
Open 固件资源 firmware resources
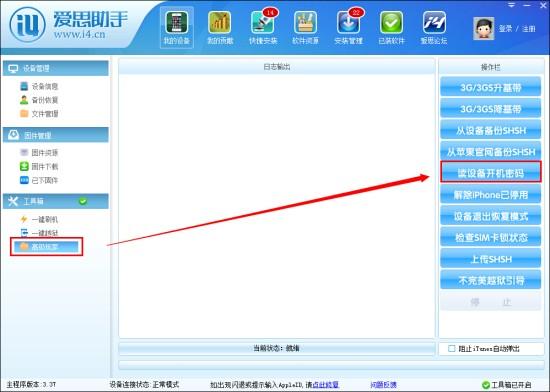[39, 153]
